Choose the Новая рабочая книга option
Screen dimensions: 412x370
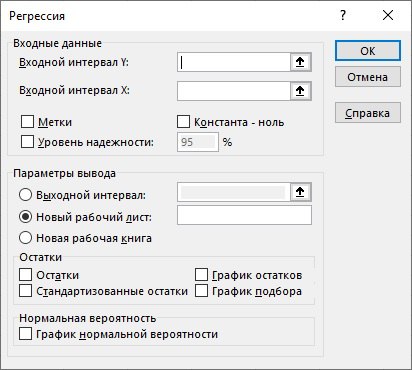[x=25, y=238]
